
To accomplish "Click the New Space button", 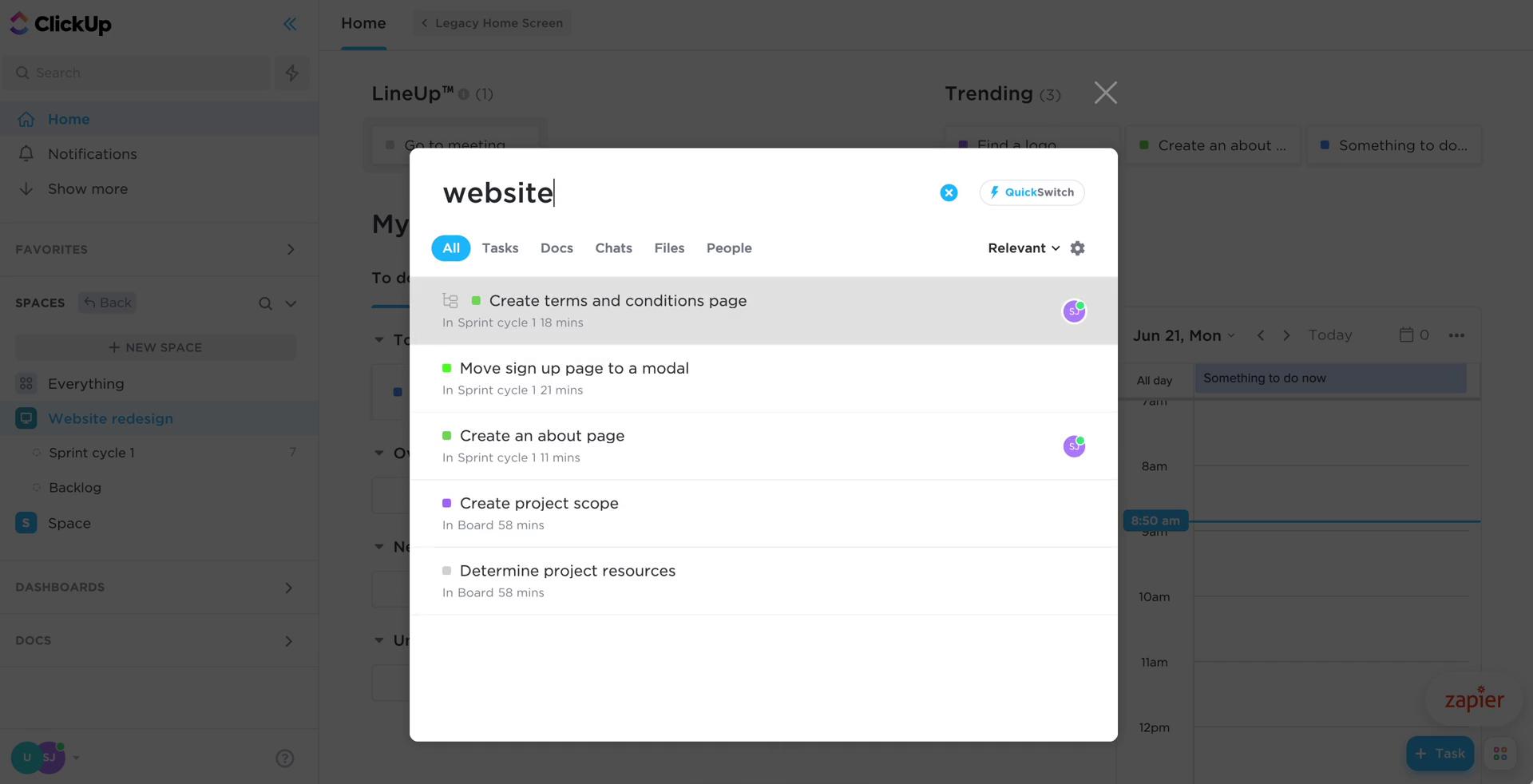I will click(x=156, y=347).
